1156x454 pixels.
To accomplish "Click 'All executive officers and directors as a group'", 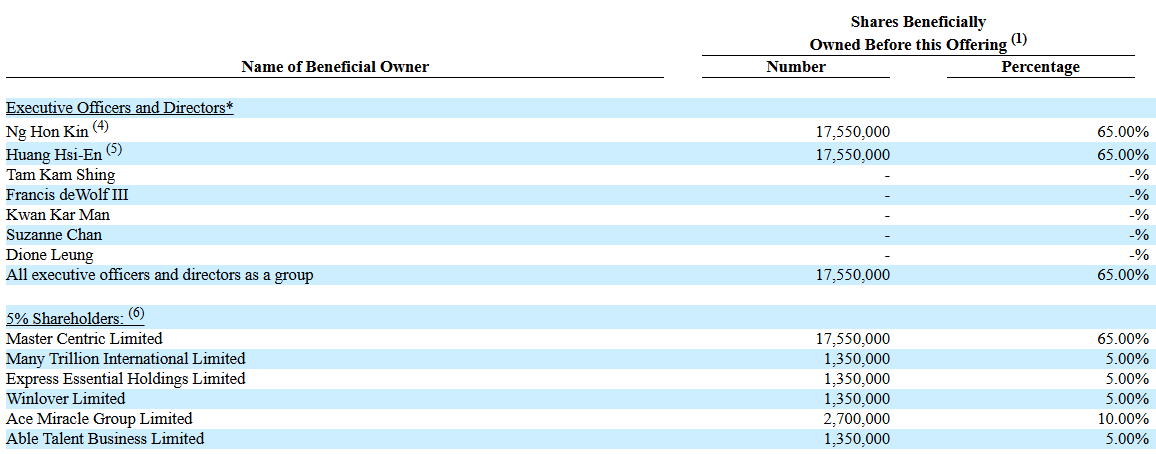I will pyautogui.click(x=159, y=275).
